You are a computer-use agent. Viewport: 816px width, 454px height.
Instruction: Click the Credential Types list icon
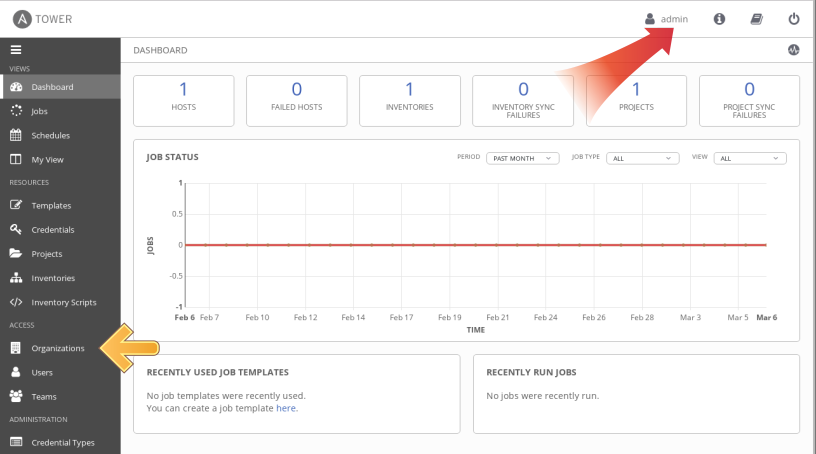tap(16, 442)
